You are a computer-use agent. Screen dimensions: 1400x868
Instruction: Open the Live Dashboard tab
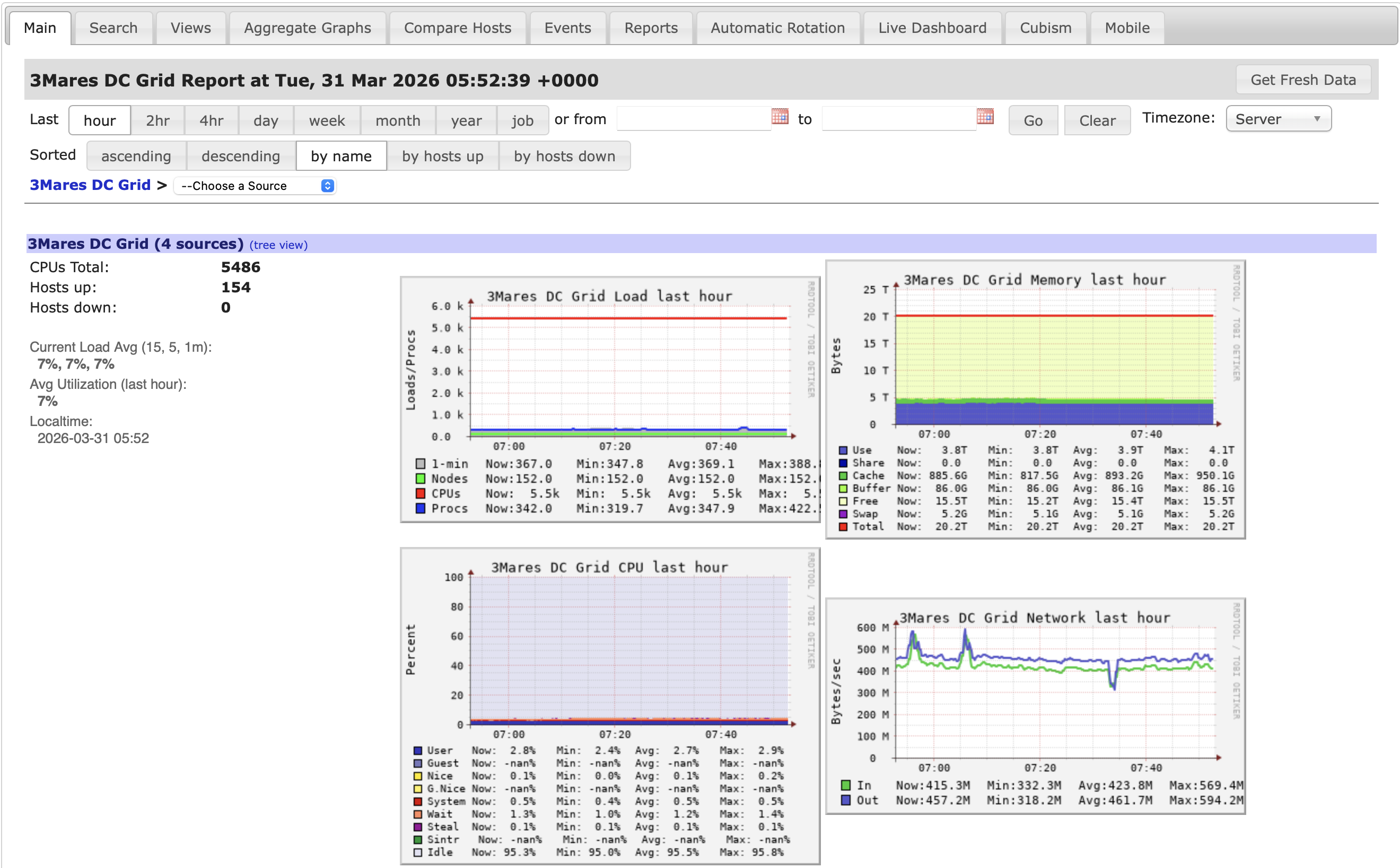[x=932, y=28]
